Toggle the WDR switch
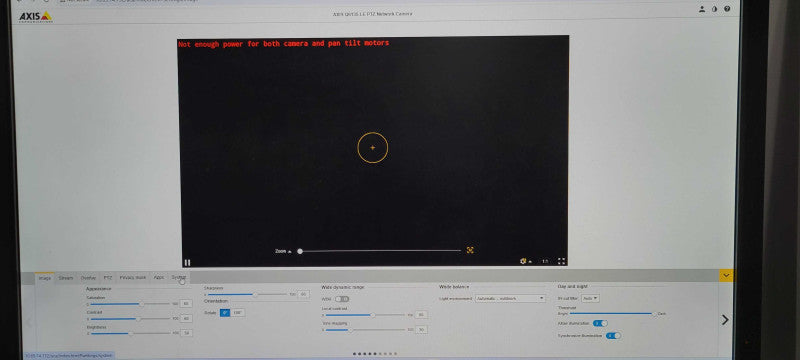 click(342, 299)
